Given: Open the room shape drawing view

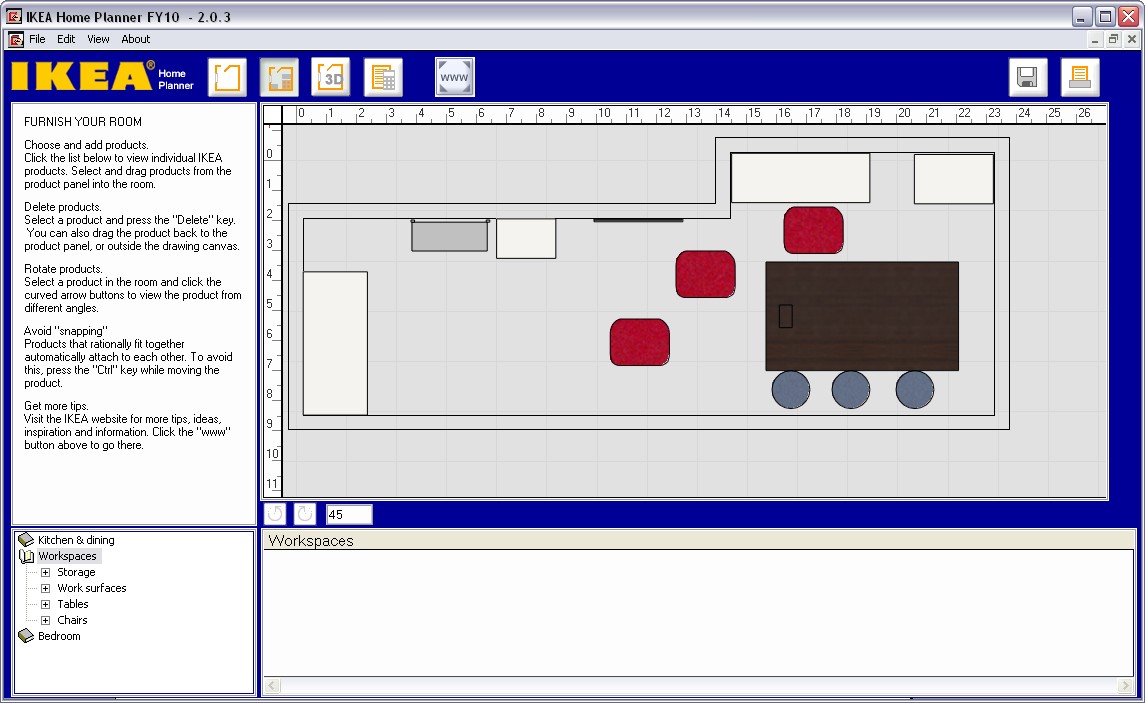Looking at the screenshot, I should point(227,77).
